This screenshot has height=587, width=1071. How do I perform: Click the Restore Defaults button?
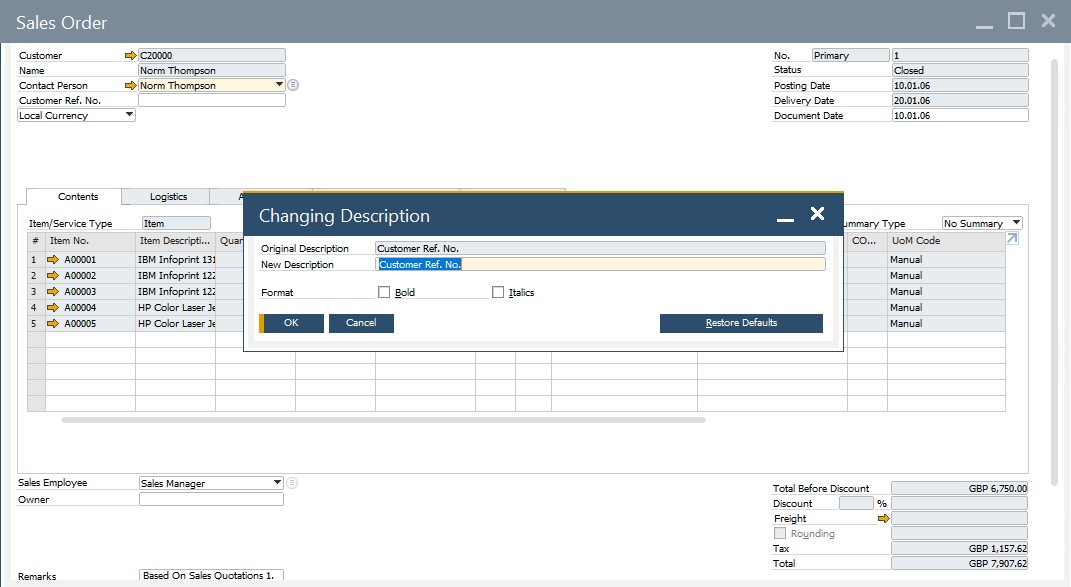[x=741, y=323]
